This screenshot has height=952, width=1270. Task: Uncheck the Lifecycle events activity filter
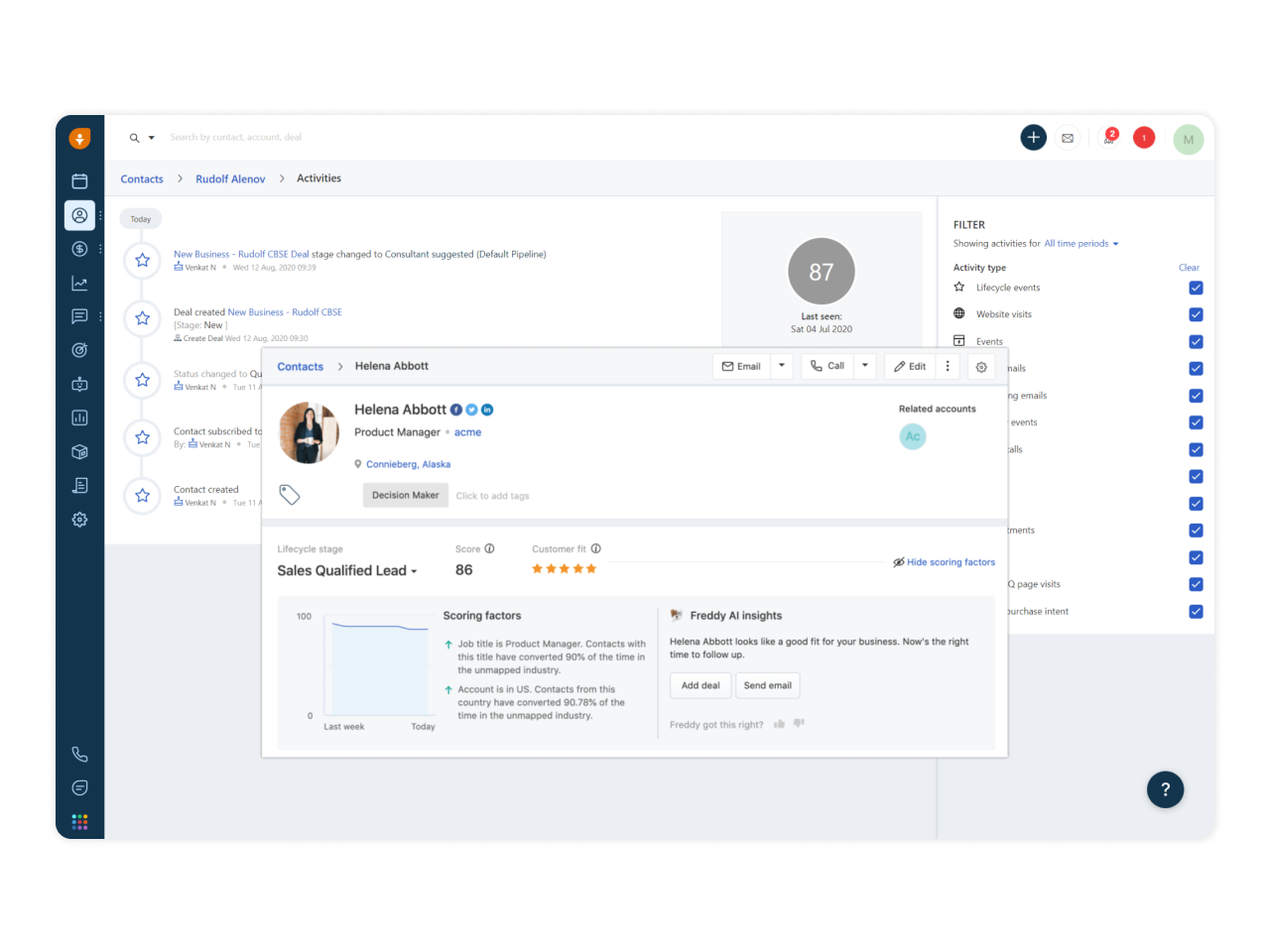click(x=1197, y=288)
